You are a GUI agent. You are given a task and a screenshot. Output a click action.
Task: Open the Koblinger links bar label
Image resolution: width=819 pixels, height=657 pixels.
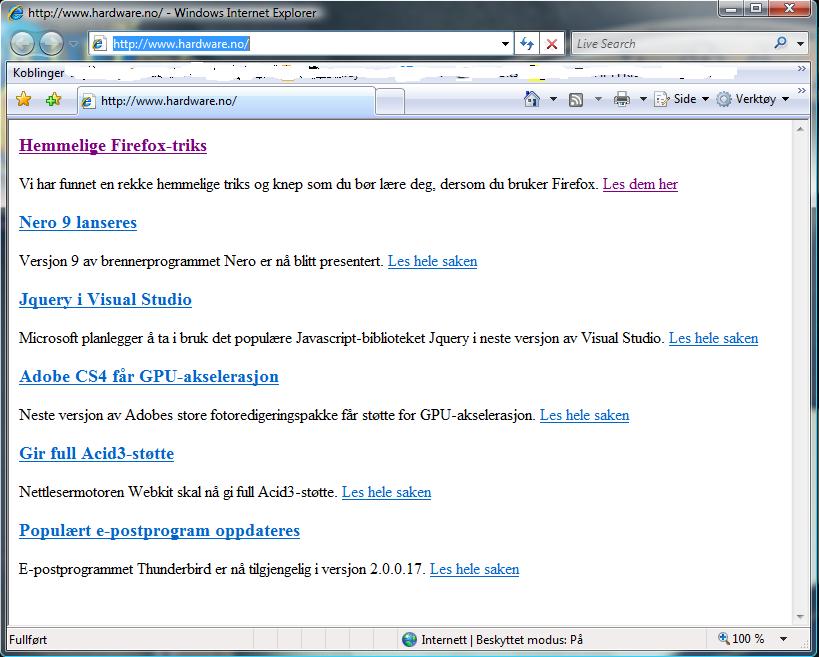38,73
